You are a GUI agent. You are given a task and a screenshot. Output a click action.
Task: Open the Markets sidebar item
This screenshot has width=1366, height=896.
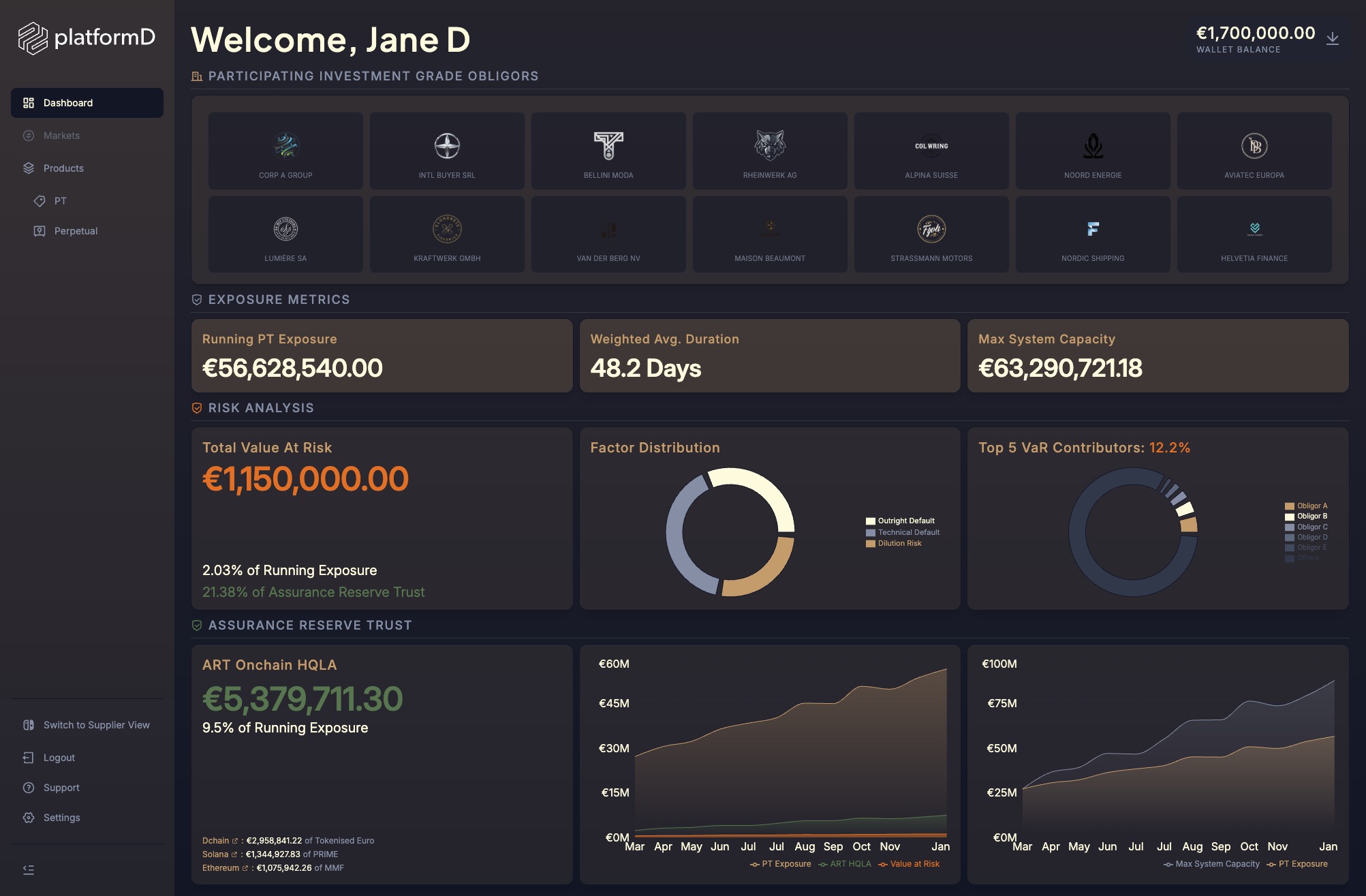(x=61, y=136)
